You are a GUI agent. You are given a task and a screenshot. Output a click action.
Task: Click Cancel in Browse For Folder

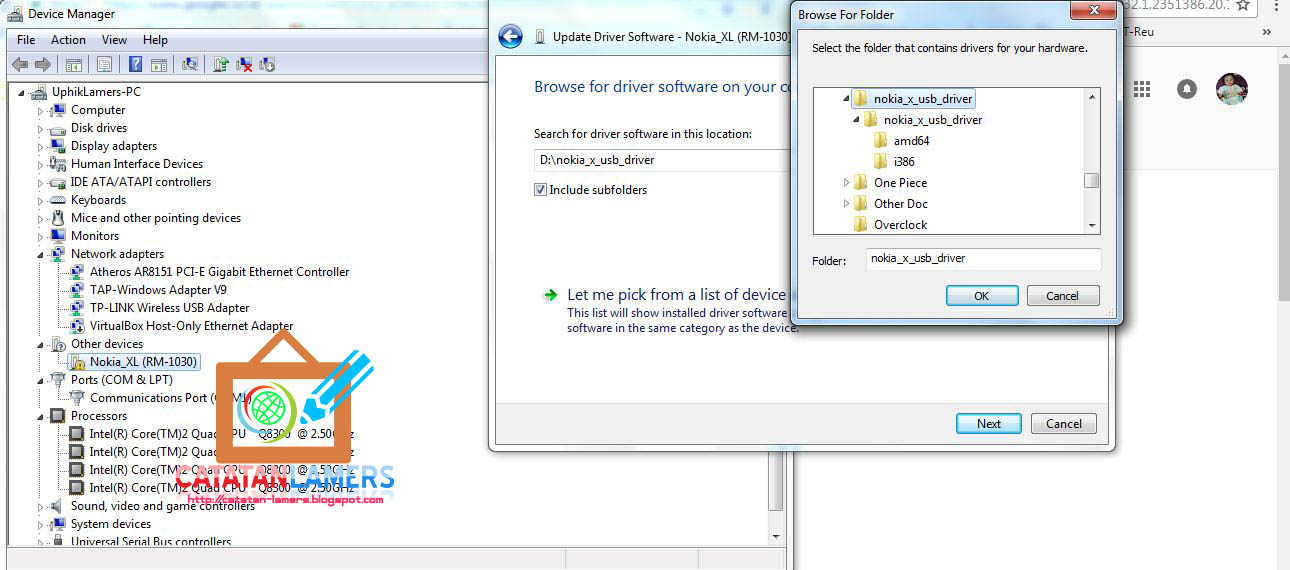1062,296
